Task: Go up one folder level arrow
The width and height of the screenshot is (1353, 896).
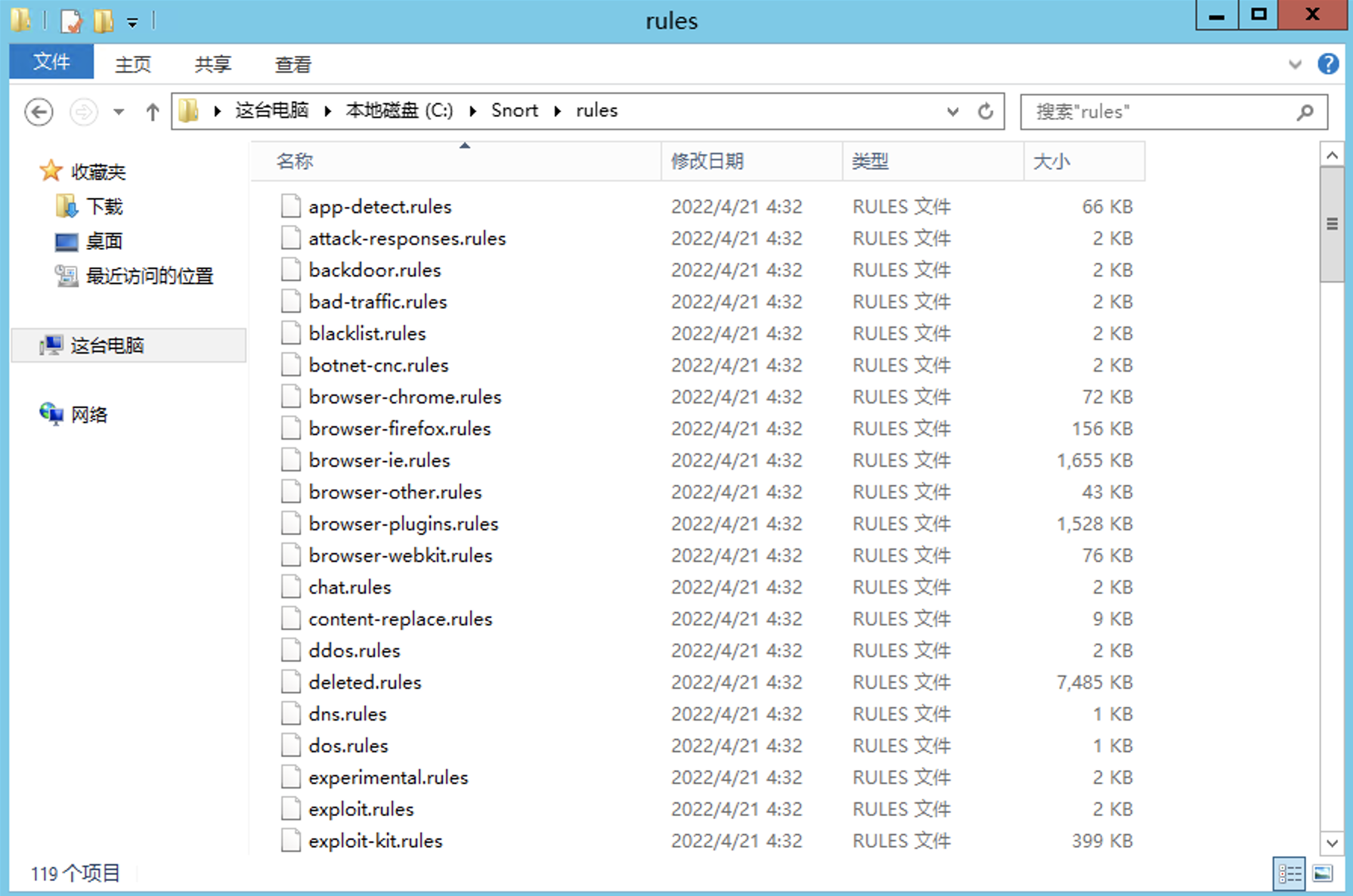Action: (153, 112)
